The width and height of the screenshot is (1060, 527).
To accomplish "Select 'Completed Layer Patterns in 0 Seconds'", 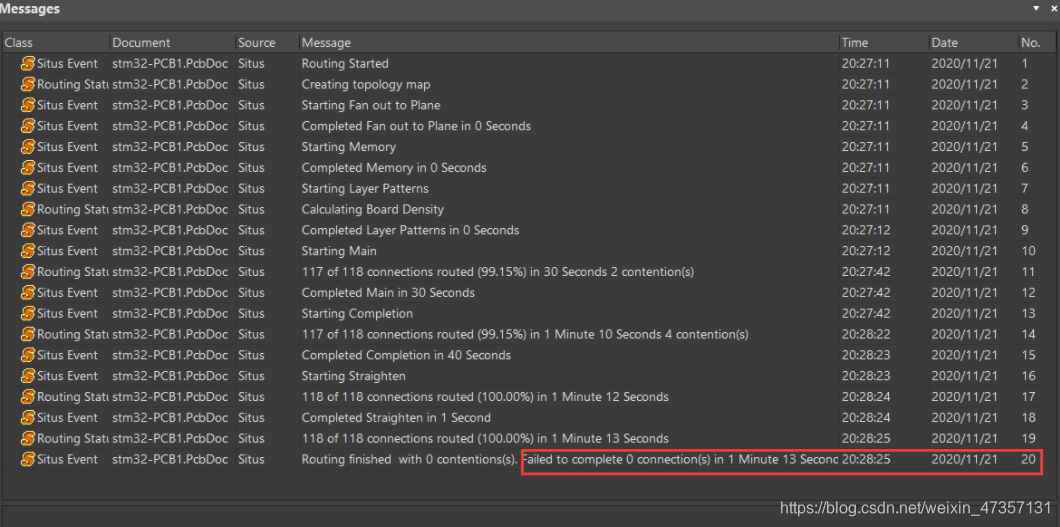I will pos(410,230).
